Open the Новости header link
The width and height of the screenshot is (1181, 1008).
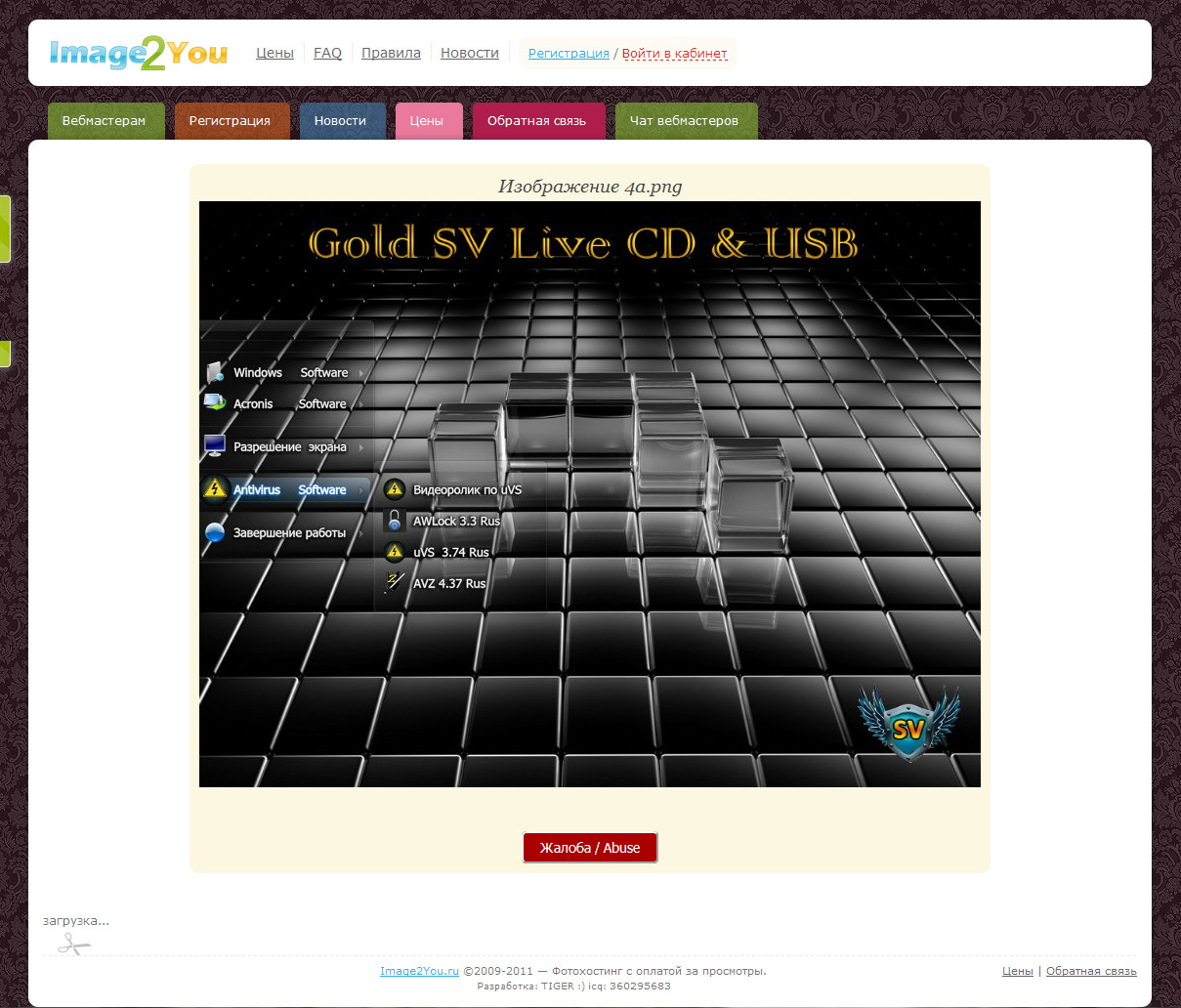[469, 53]
